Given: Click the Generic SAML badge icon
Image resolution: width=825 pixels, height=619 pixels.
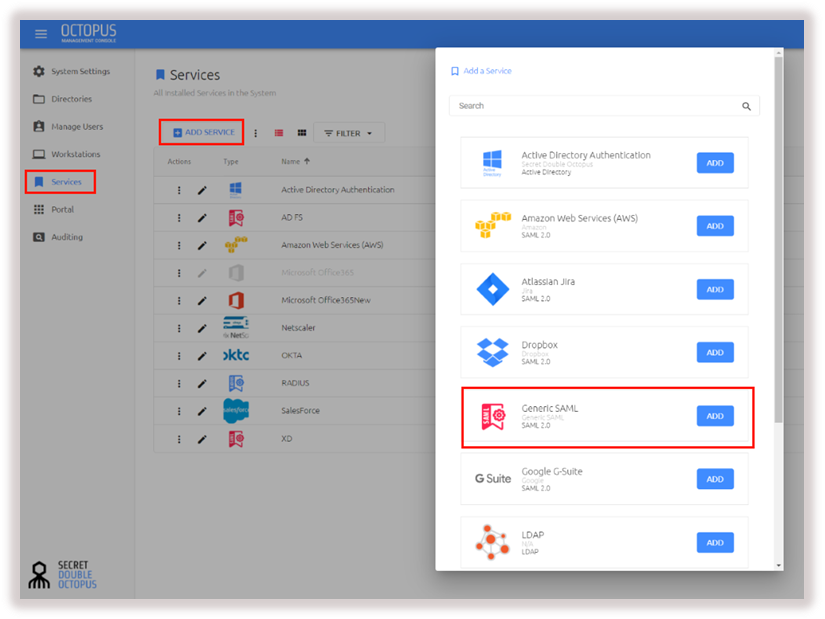Looking at the screenshot, I should coord(493,416).
